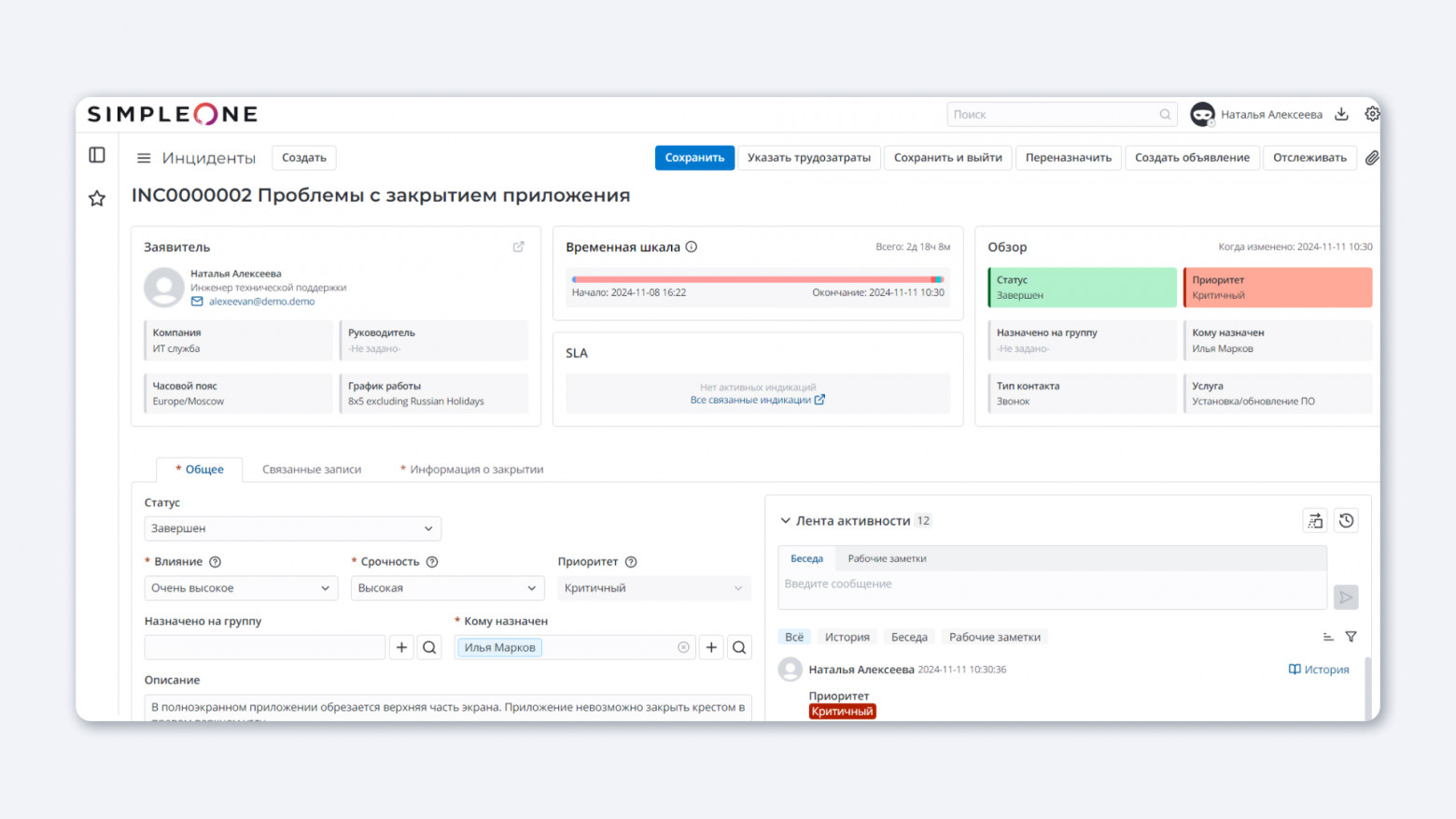Viewport: 1456px width, 819px height.
Task: Click help icon next to Приоритет field
Action: pos(631,561)
